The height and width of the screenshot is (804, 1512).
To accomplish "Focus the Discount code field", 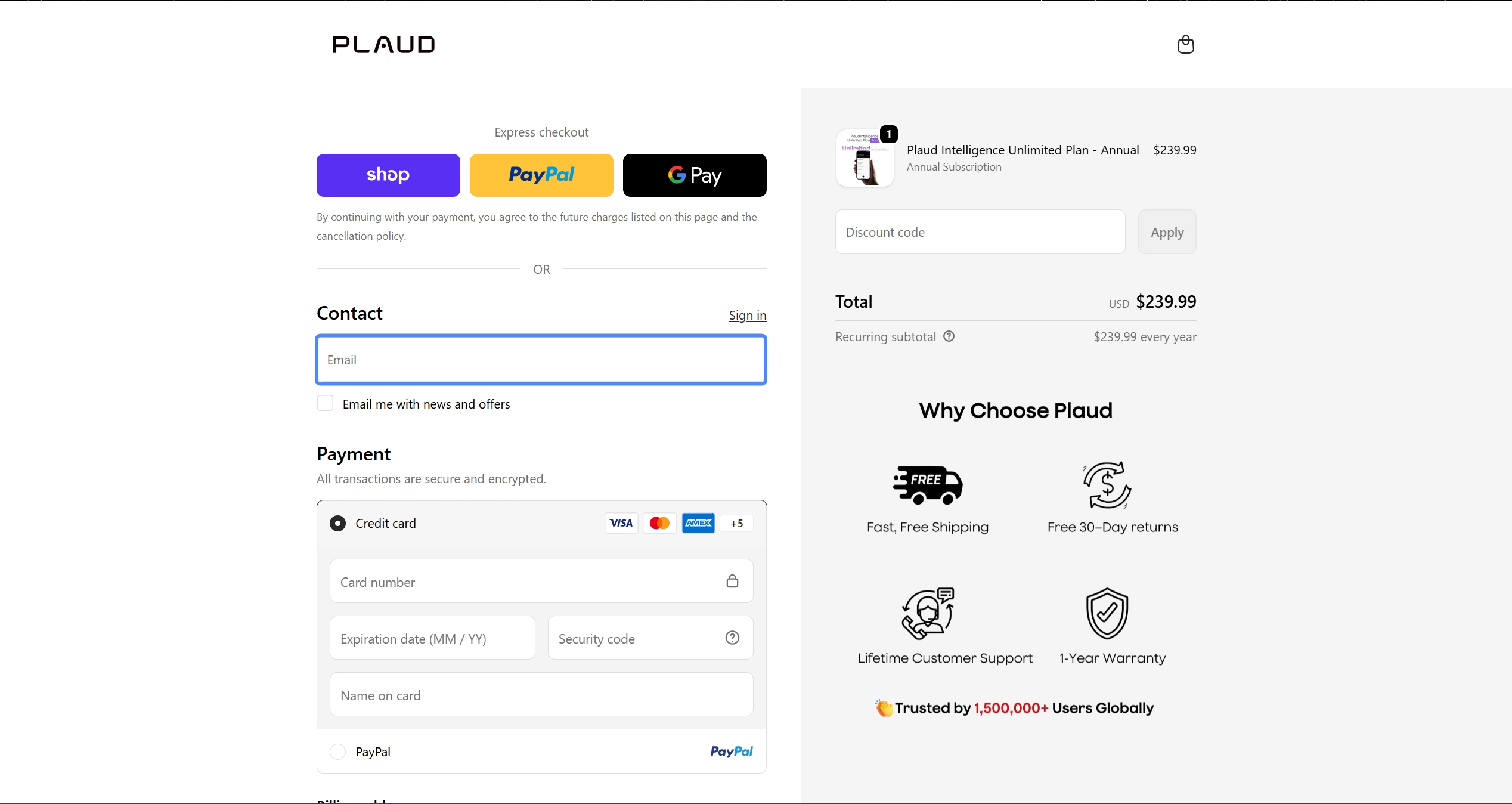I will 980,232.
